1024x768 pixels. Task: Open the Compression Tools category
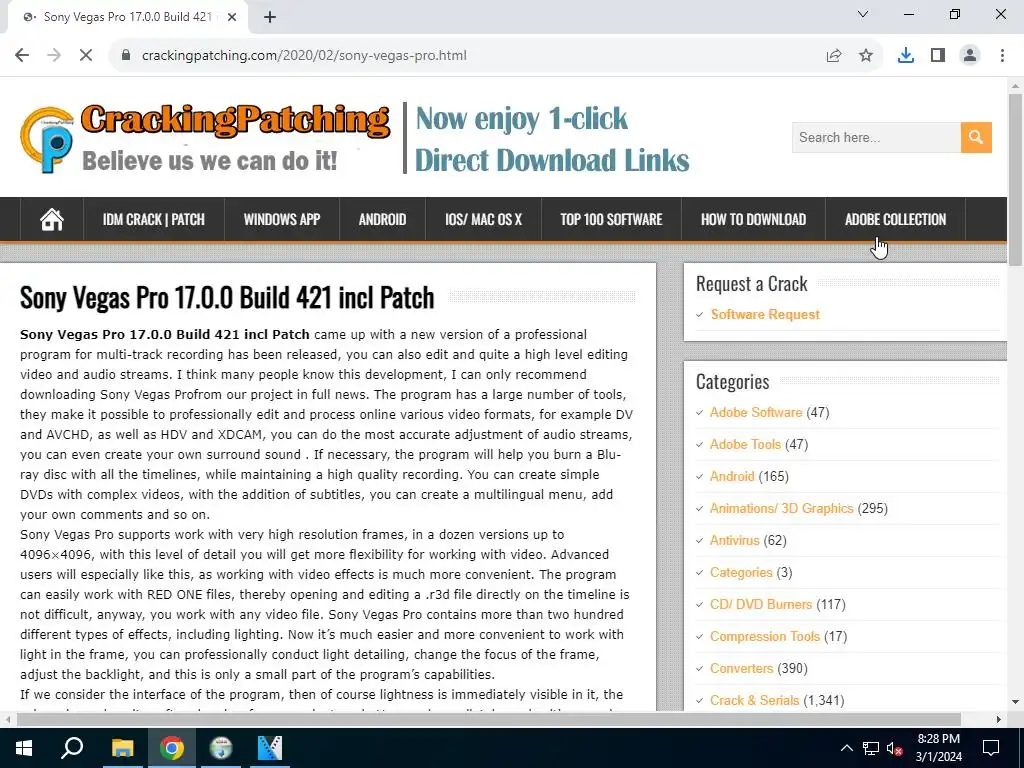click(765, 636)
